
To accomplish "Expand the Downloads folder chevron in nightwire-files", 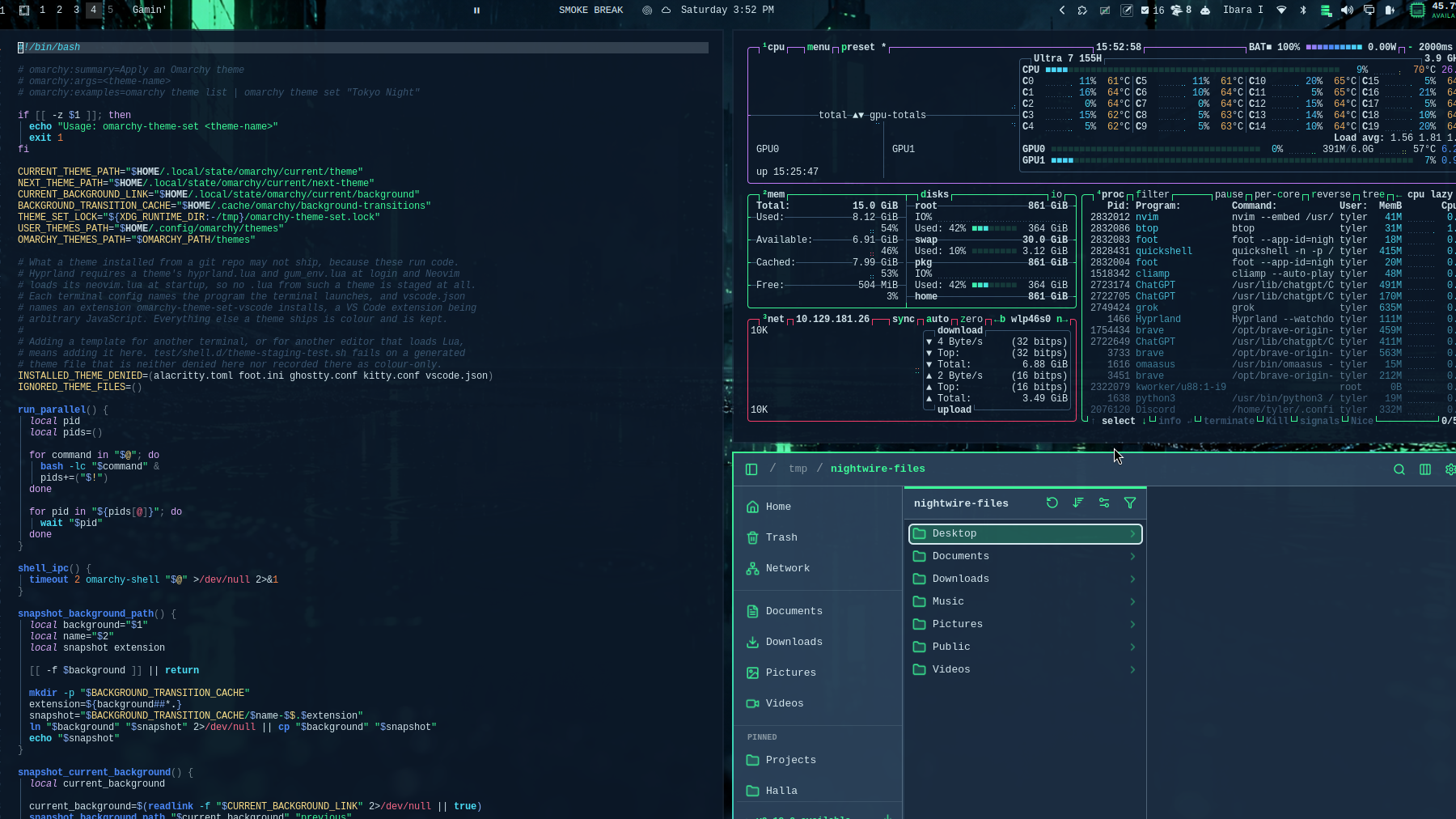I will tap(1132, 579).
